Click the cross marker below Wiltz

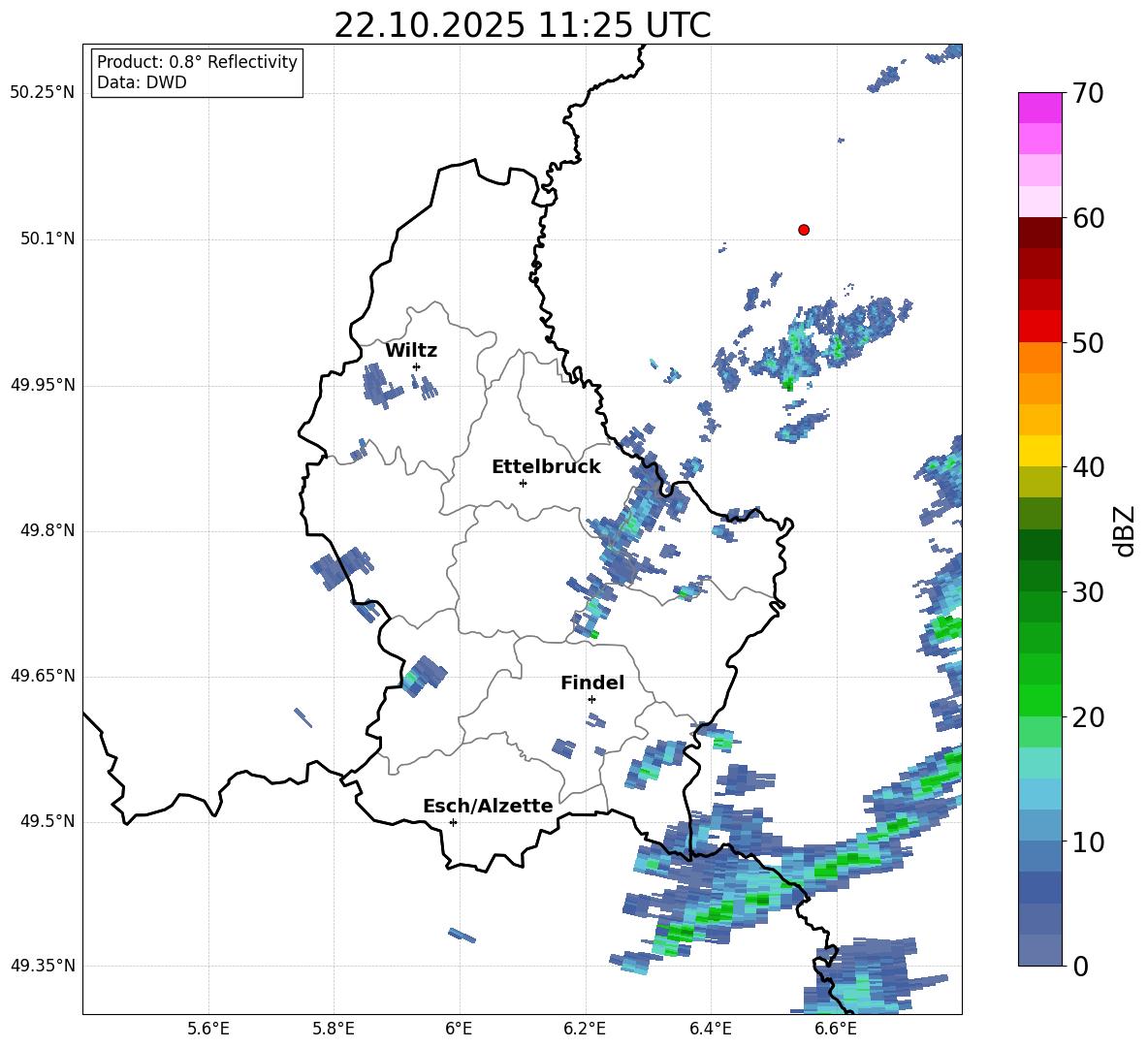click(x=417, y=366)
